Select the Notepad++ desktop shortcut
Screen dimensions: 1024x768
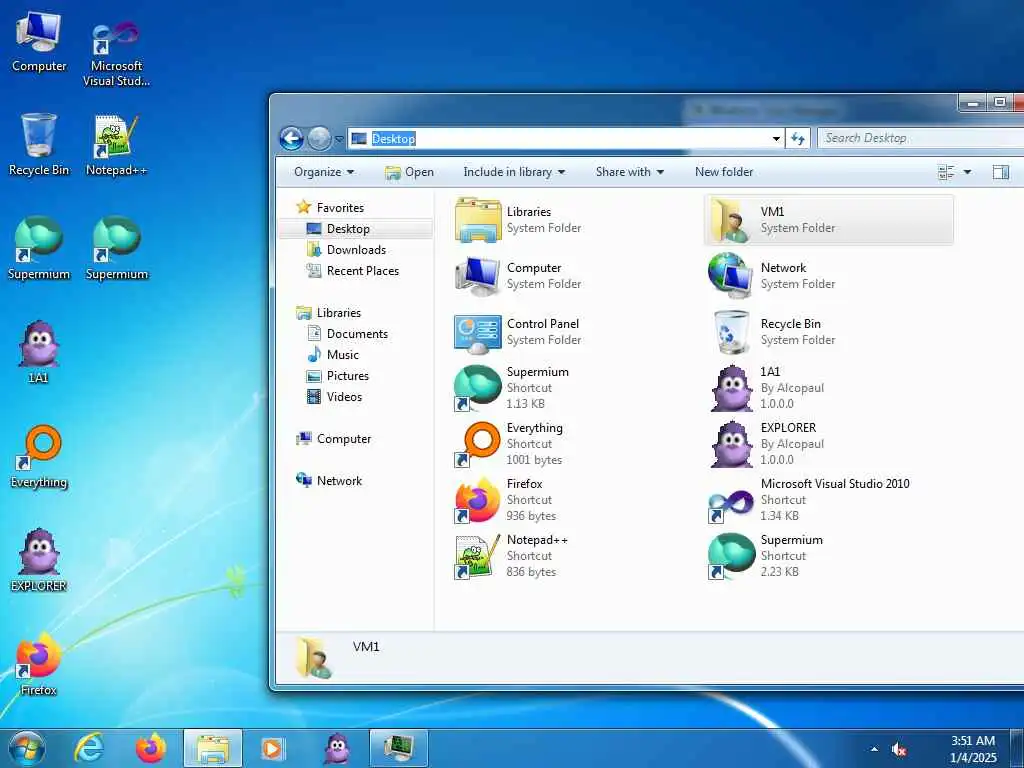point(116,145)
